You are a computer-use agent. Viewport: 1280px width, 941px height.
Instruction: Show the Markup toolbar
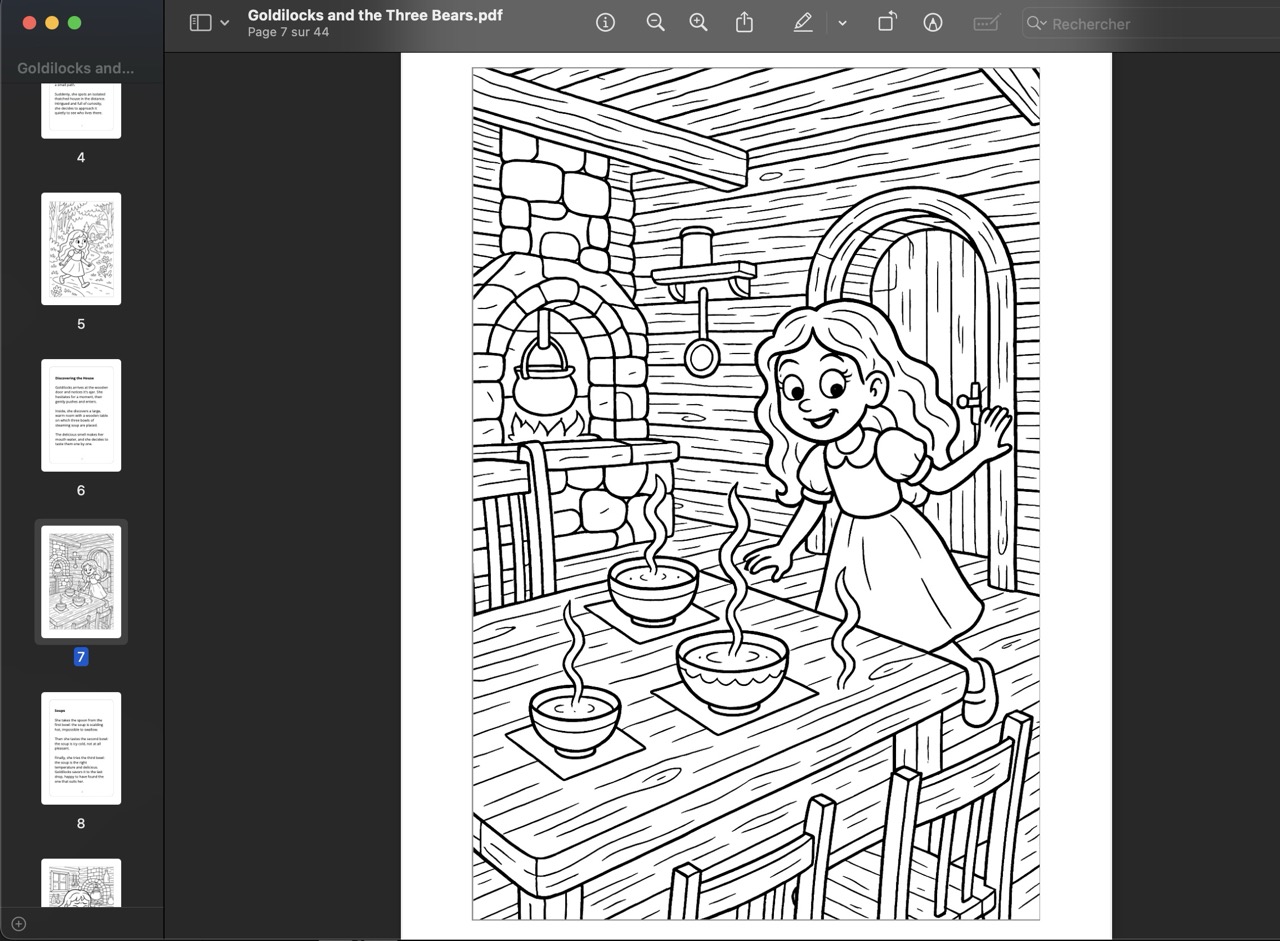click(x=933, y=23)
